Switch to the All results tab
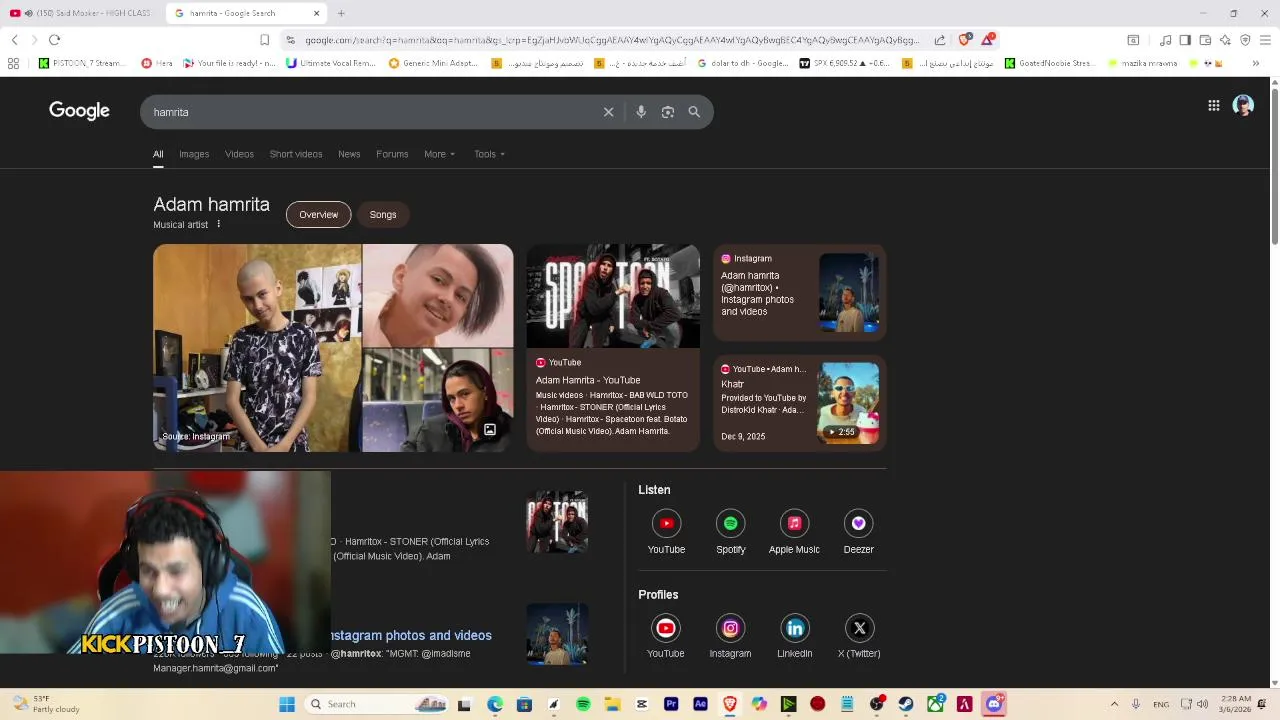The width and height of the screenshot is (1280, 720). coord(158,154)
